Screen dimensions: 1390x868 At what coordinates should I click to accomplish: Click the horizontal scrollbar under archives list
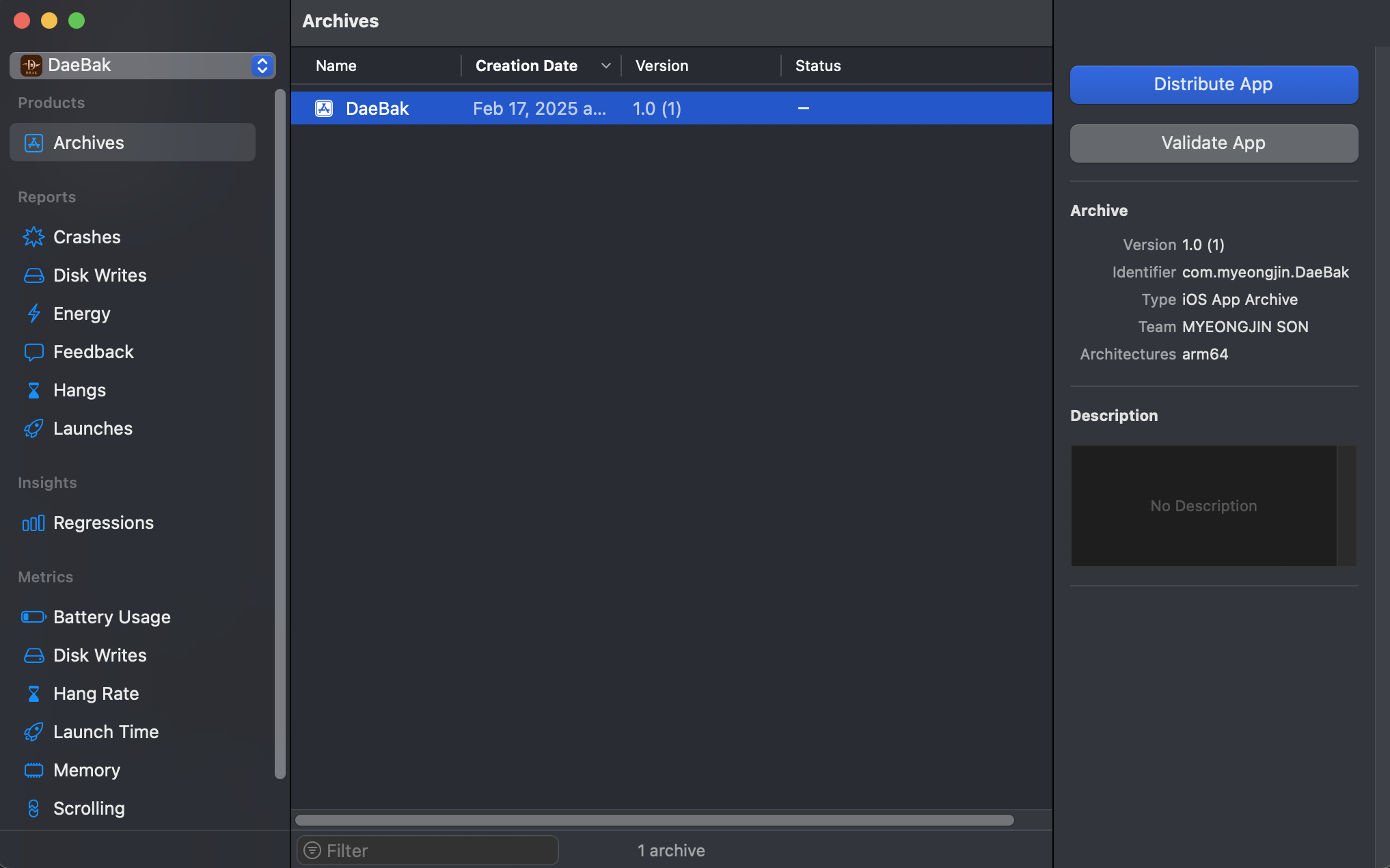click(655, 820)
